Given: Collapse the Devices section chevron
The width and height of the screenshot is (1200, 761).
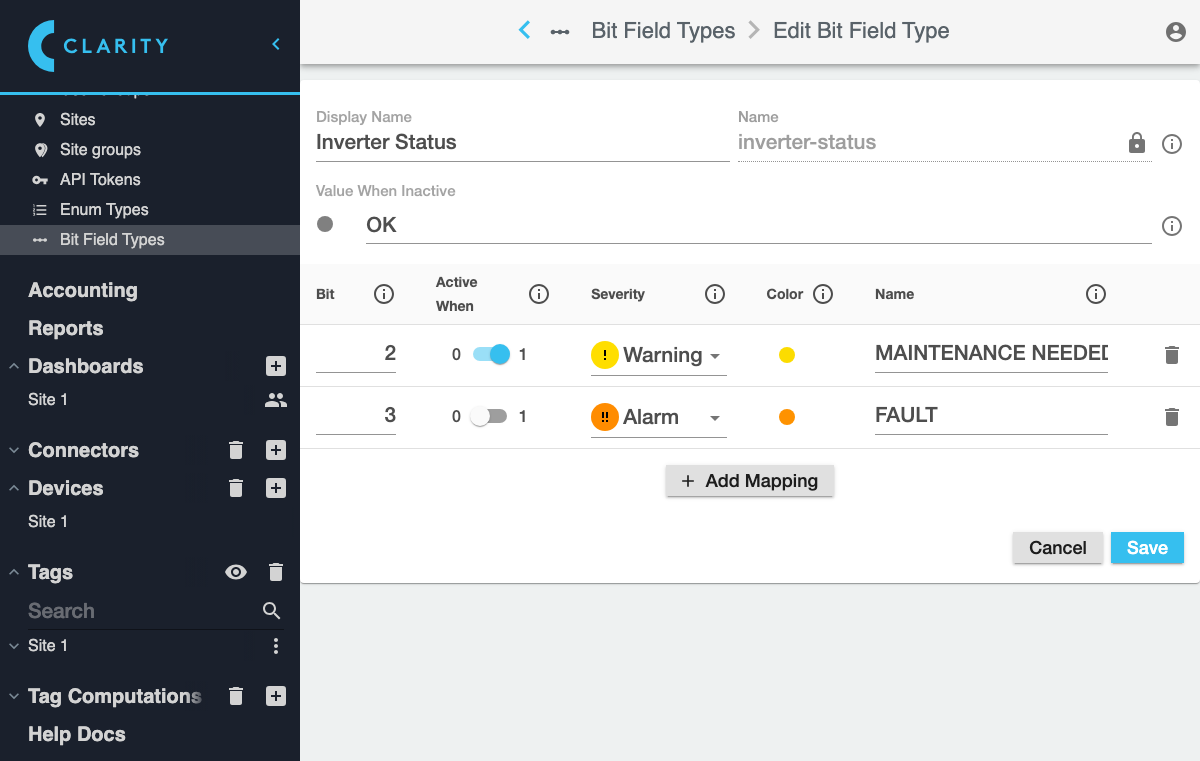Looking at the screenshot, I should tap(14, 488).
